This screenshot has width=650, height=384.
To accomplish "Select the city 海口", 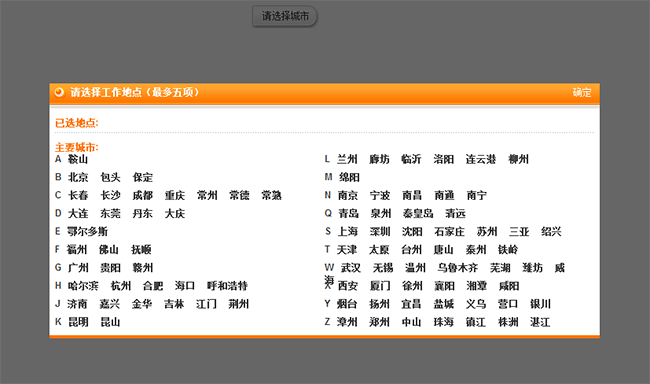I will 185,286.
